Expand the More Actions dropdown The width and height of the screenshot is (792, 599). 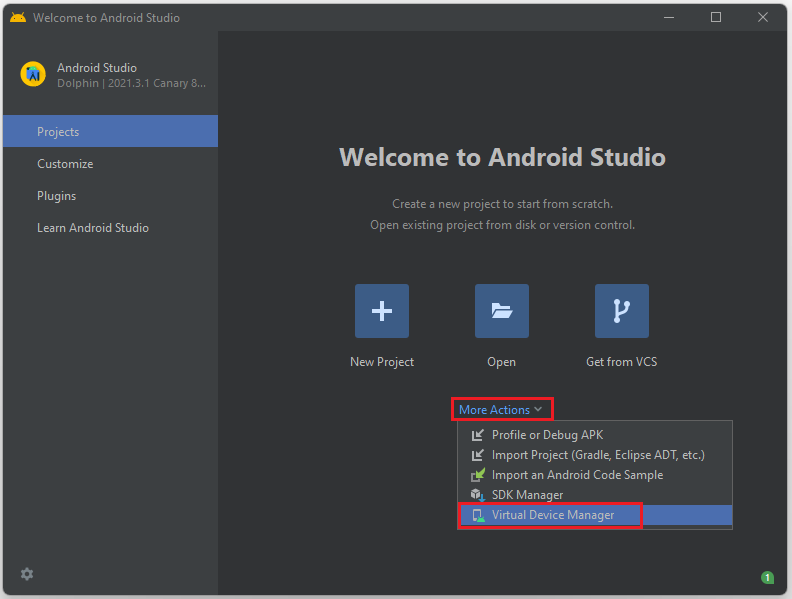pyautogui.click(x=501, y=410)
